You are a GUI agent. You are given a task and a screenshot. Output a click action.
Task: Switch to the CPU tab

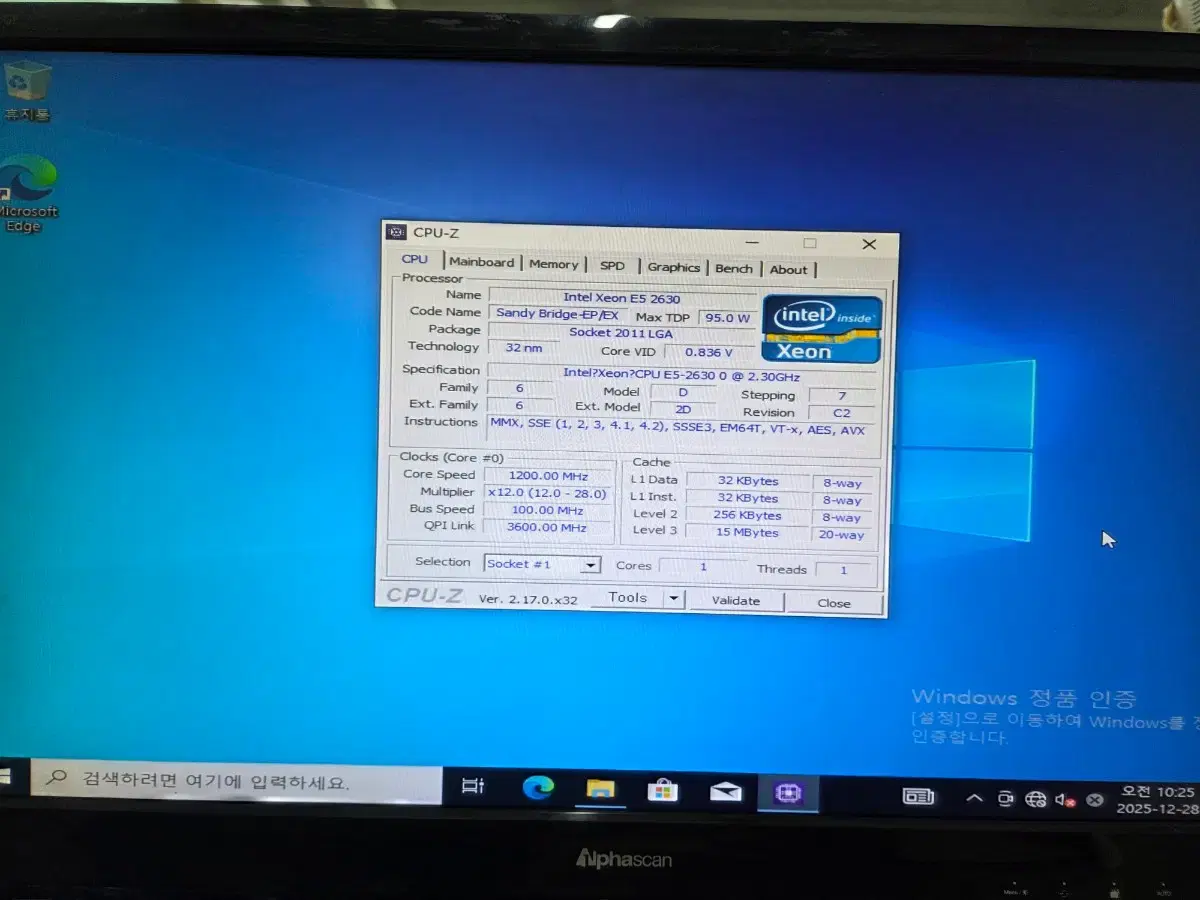414,259
